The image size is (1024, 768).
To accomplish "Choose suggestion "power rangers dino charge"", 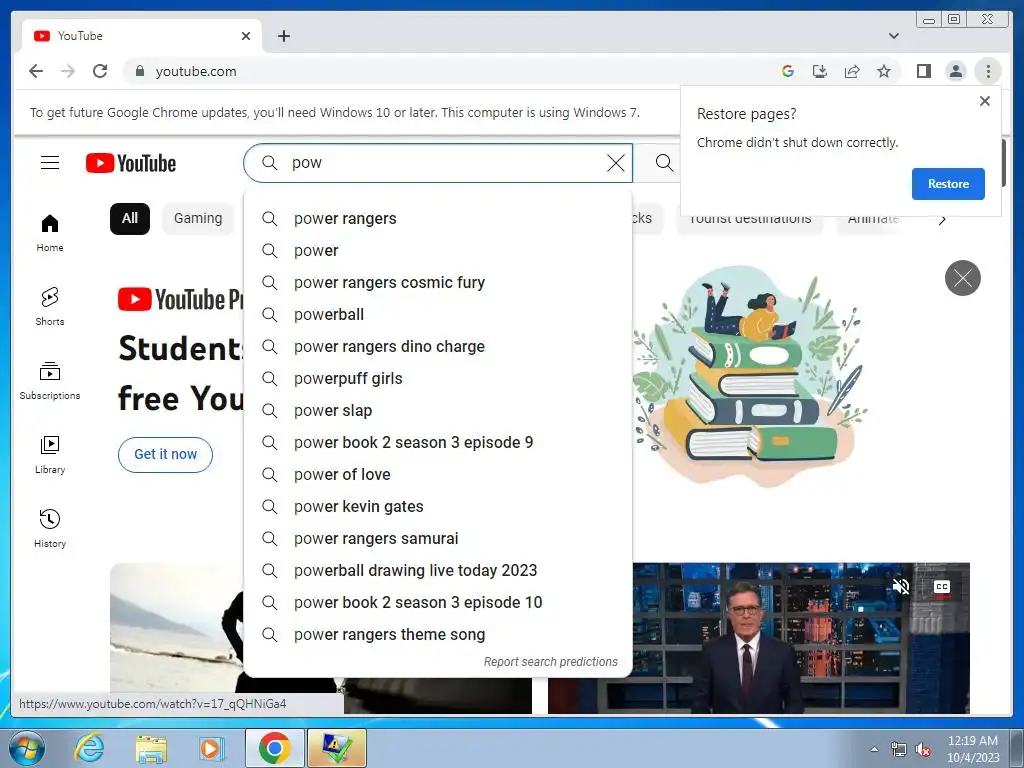I will [438, 347].
